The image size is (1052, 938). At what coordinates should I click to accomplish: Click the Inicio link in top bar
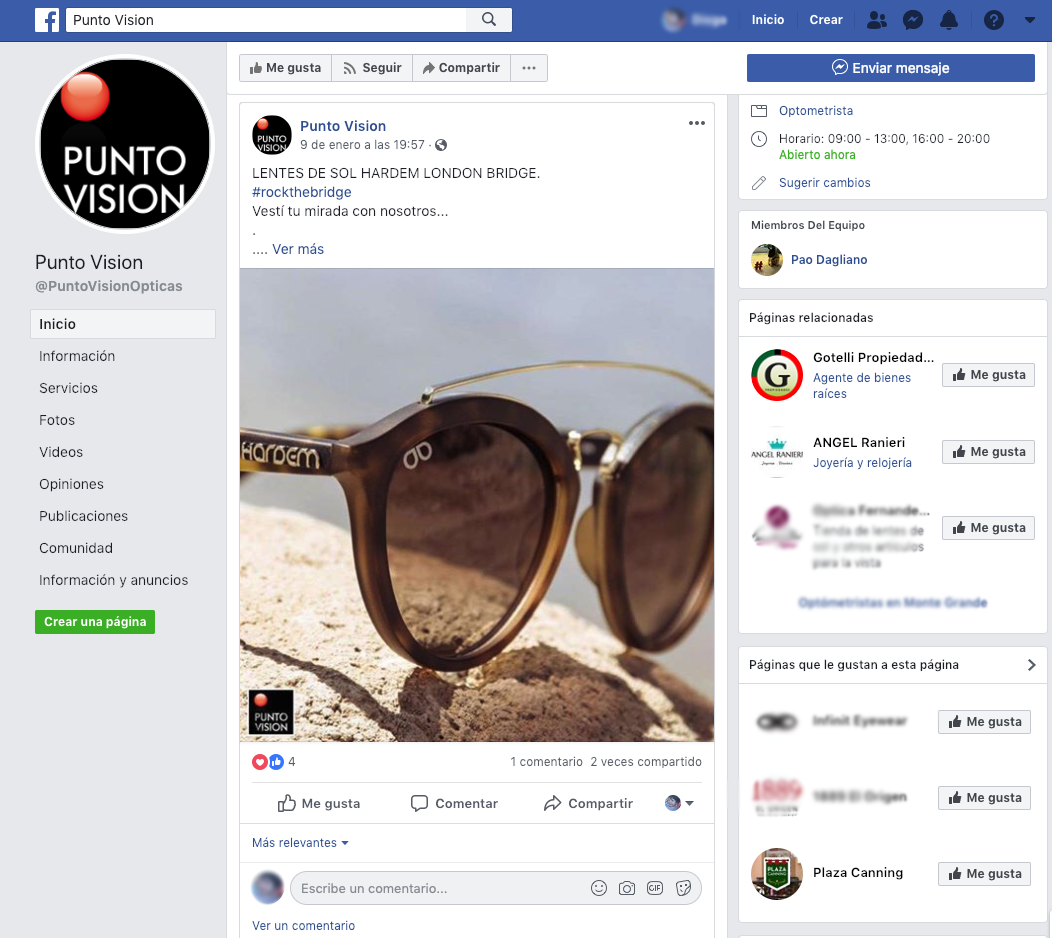[768, 20]
